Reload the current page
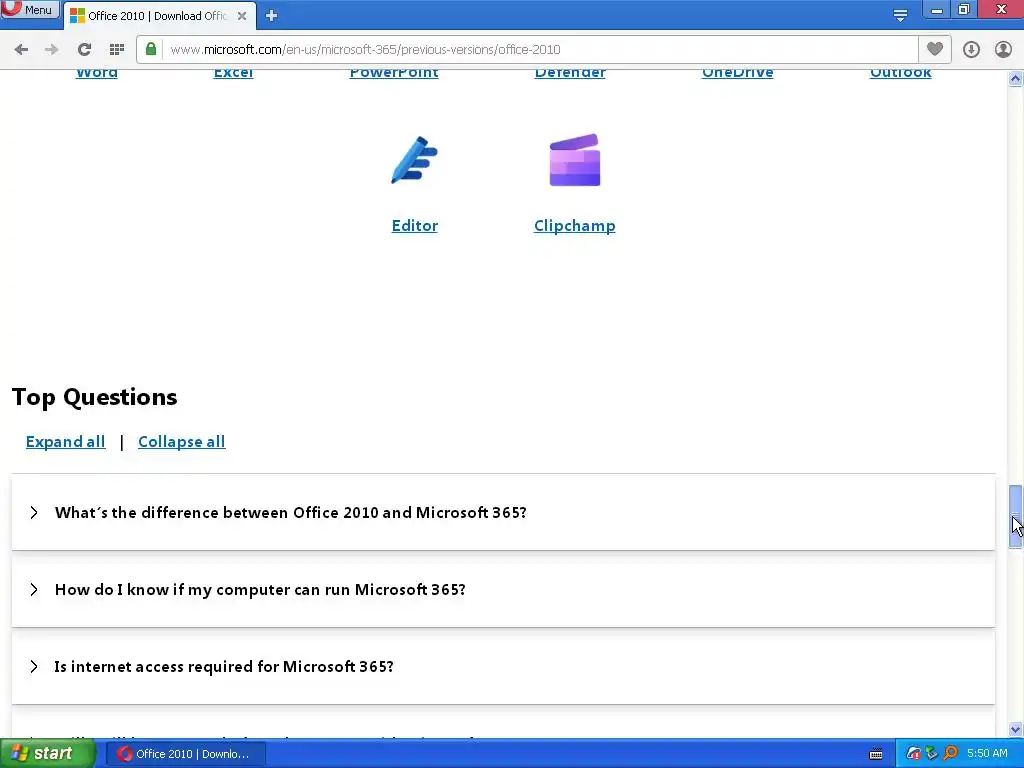 [84, 50]
